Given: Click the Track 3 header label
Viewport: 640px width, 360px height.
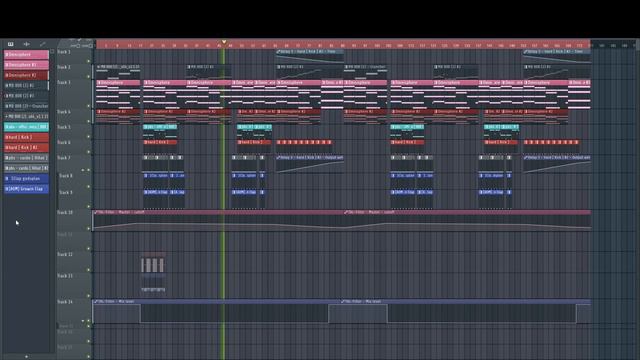Looking at the screenshot, I should pos(64,82).
